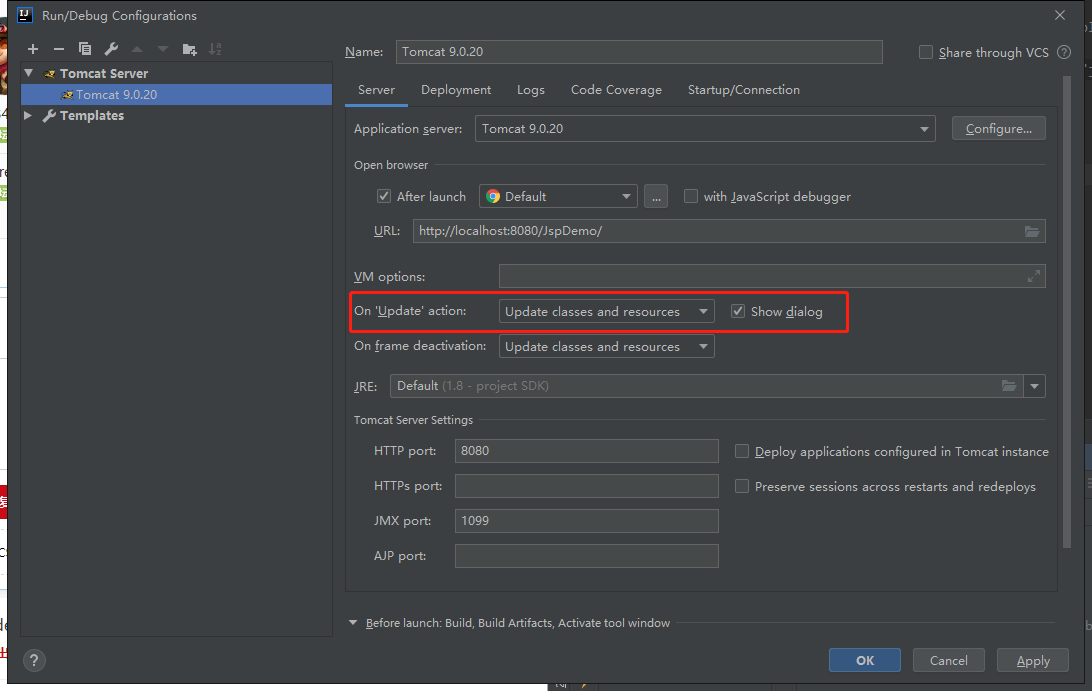Switch to the Startup/Connection tab

point(744,90)
